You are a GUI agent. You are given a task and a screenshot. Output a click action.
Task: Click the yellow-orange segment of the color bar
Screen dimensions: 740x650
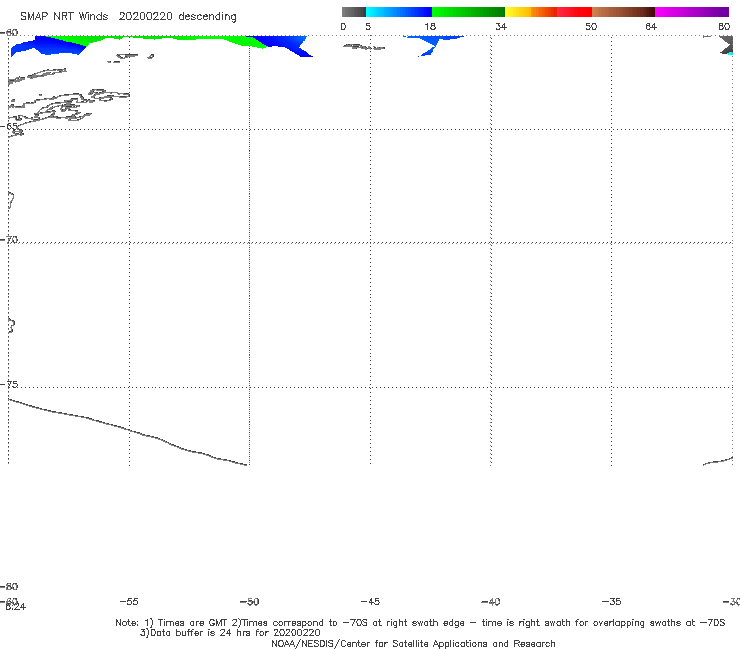coord(531,12)
